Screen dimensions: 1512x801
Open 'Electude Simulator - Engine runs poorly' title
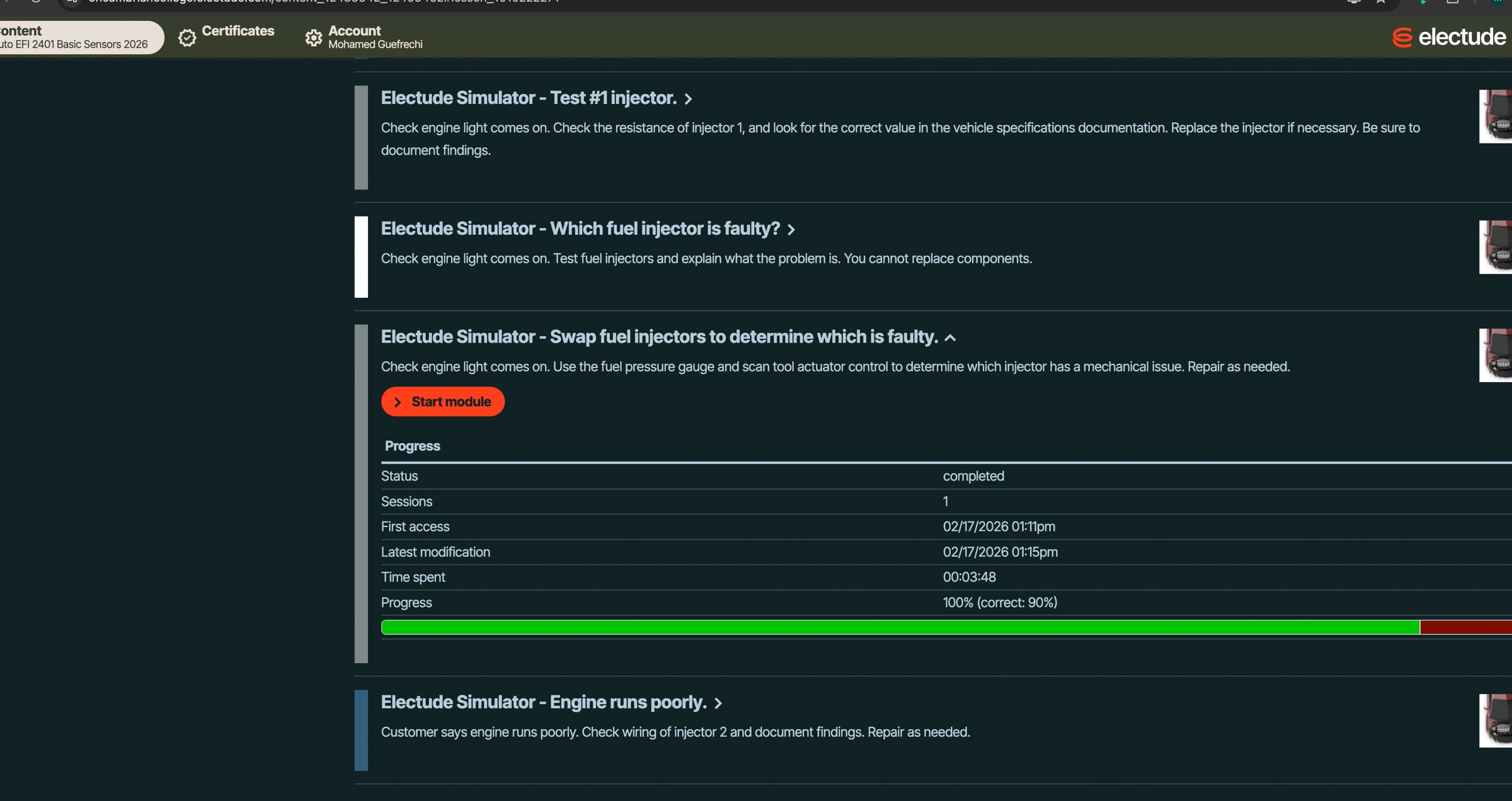[543, 702]
